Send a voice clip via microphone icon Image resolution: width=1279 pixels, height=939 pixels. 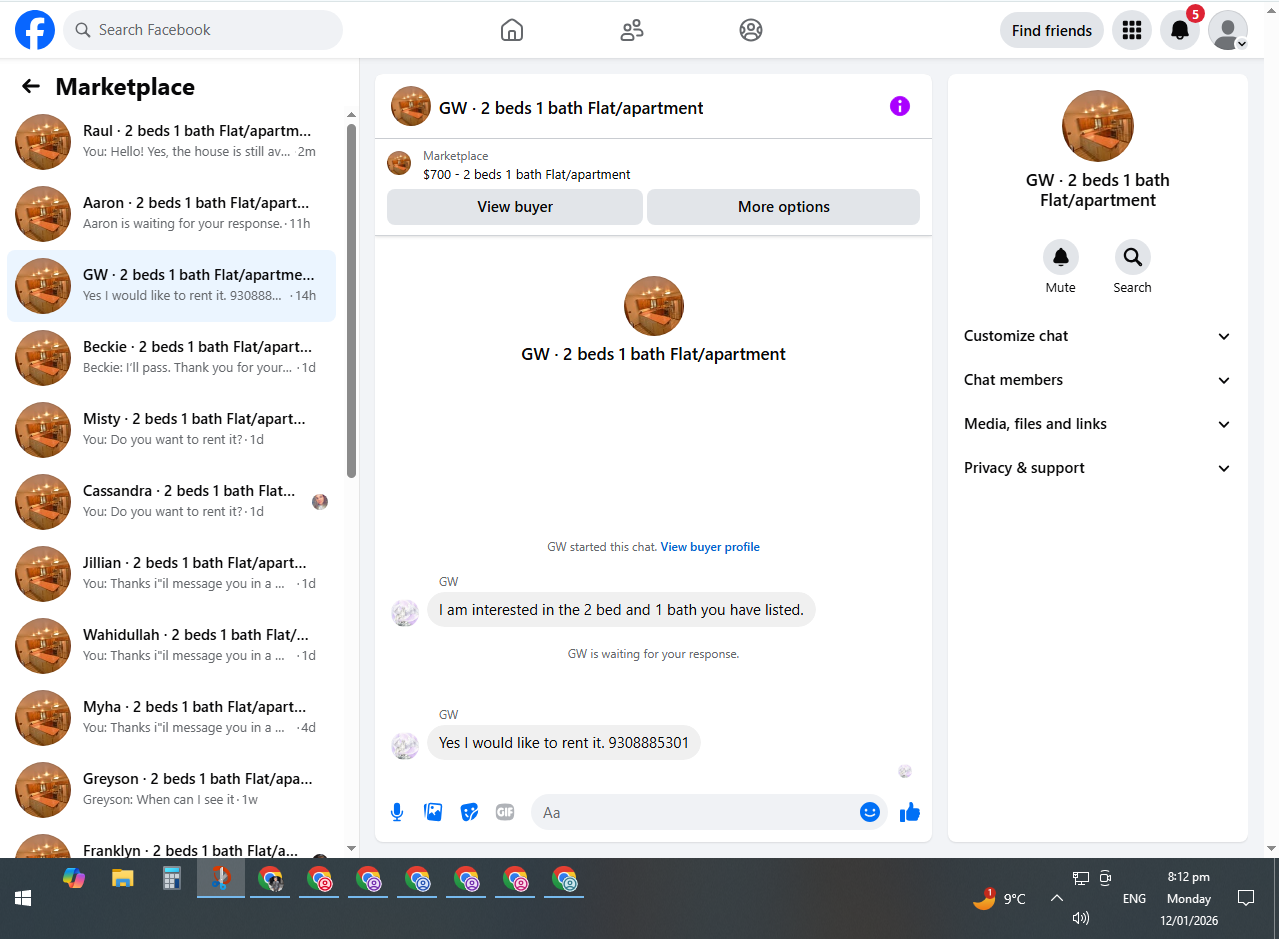397,812
